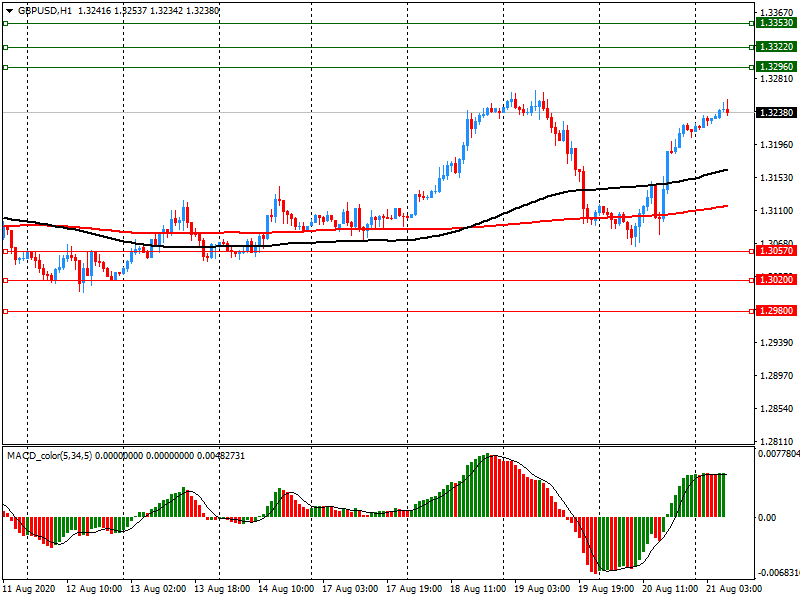Click the 20 Aug 11:00 time axis label
The image size is (800, 600).
670,589
